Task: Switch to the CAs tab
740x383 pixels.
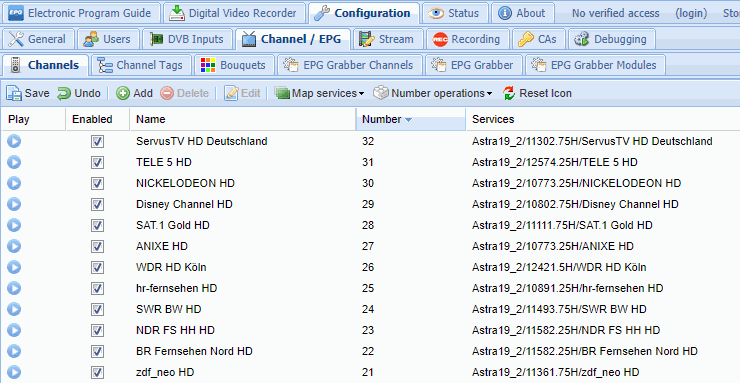Action: pyautogui.click(x=538, y=39)
